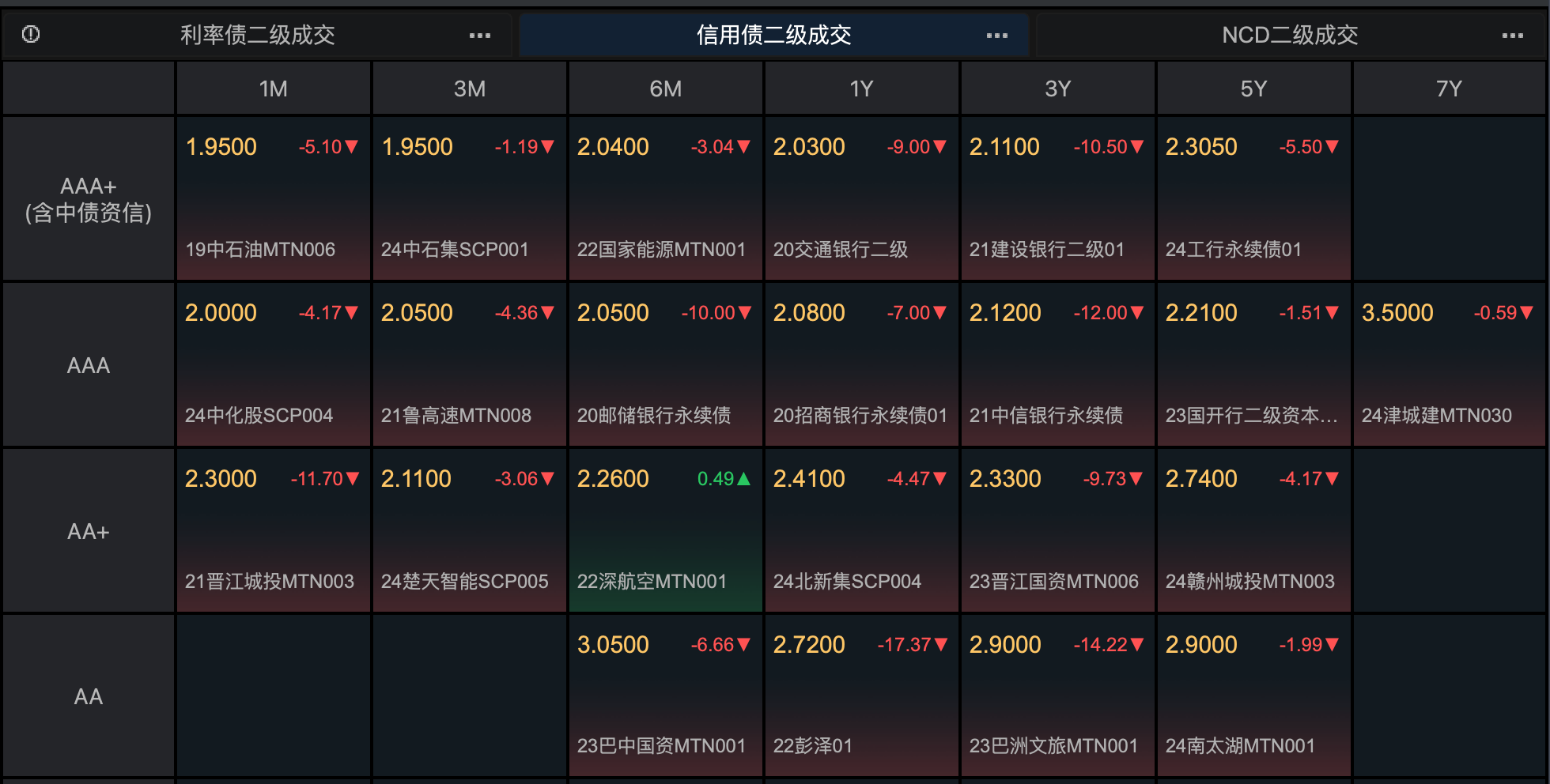Click the 24津城建MTN030 bond cell
1550x784 pixels.
coord(1449,365)
